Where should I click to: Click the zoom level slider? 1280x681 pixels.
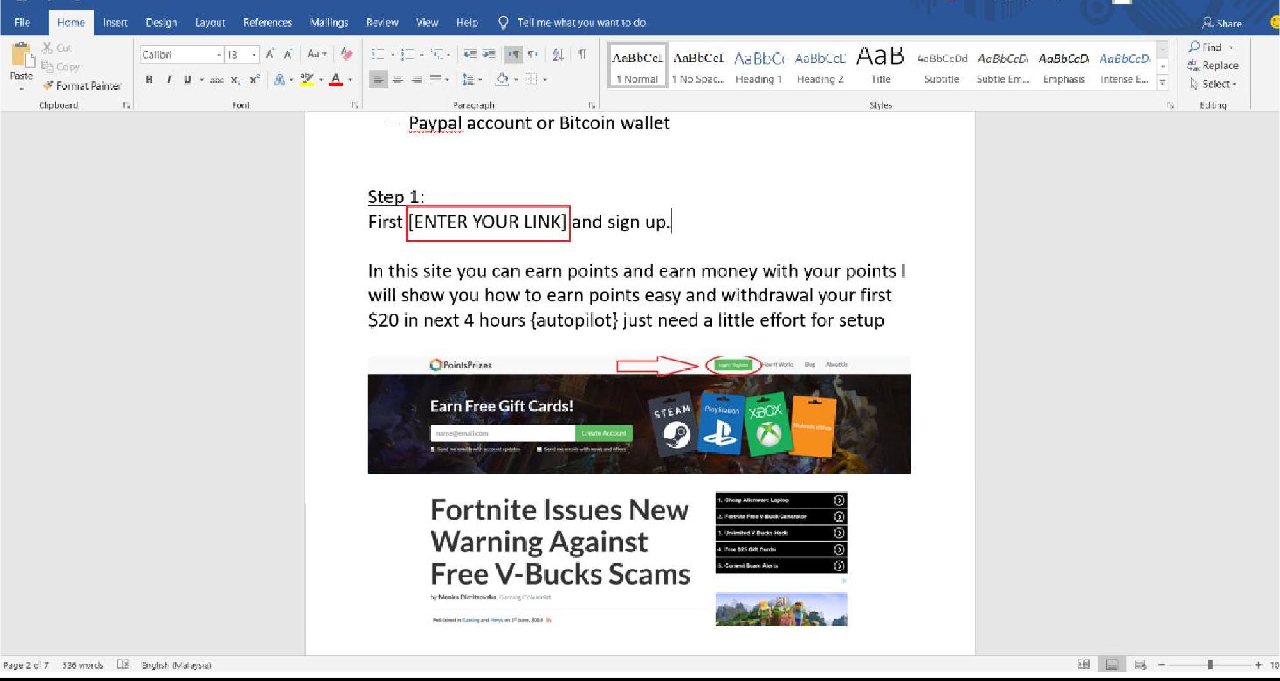[x=1210, y=665]
